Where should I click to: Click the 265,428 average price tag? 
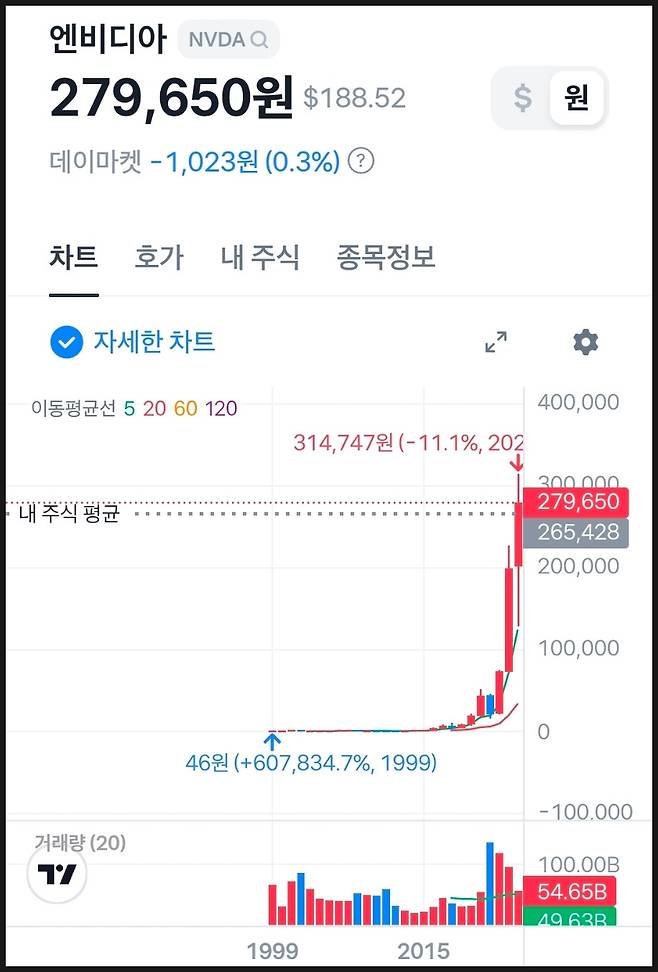pos(578,533)
